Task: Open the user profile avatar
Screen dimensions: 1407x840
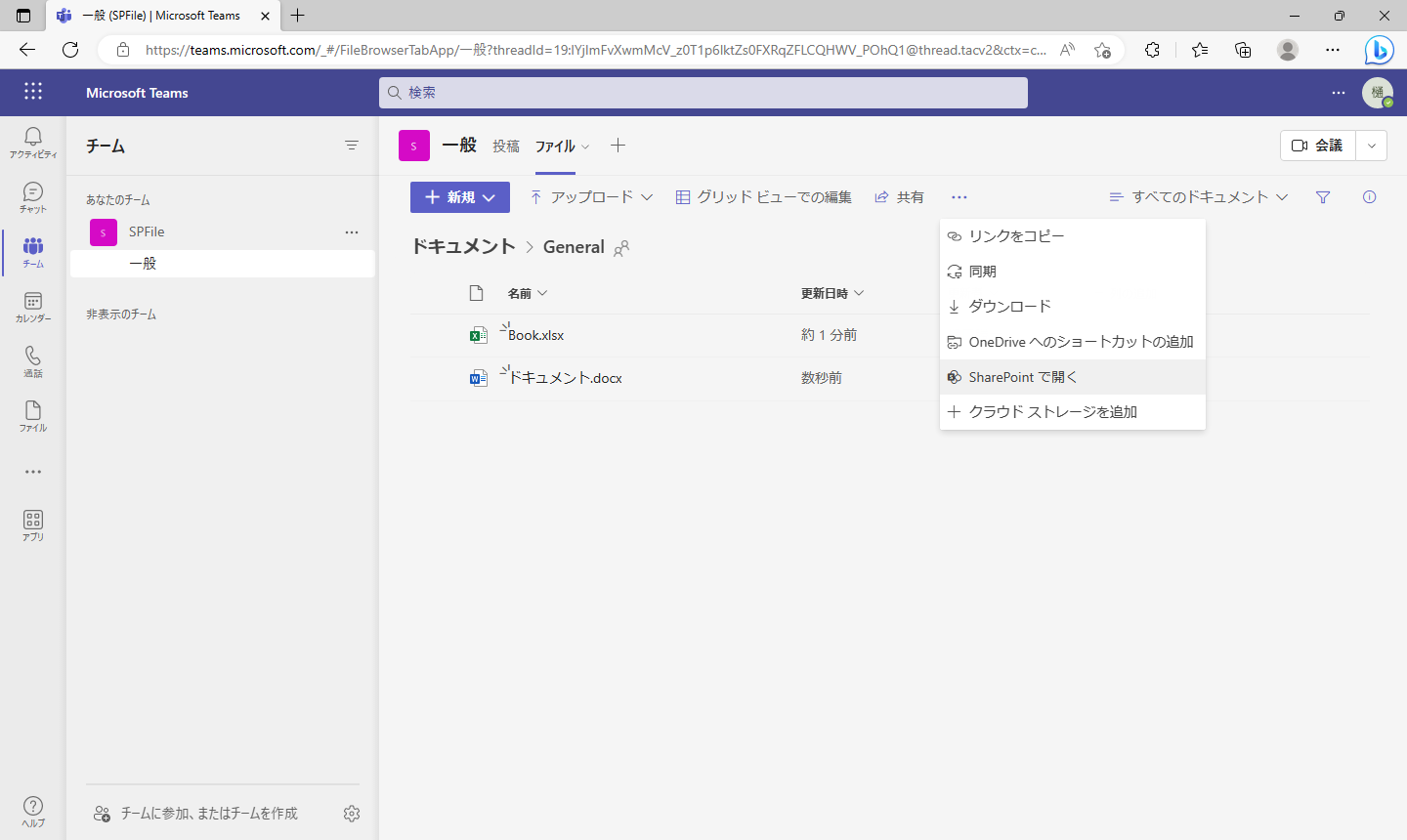Action: pos(1378,93)
